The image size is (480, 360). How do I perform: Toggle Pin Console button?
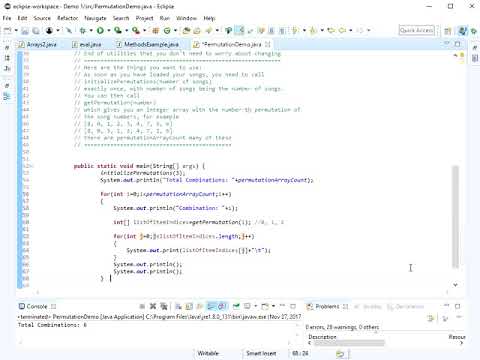[x=236, y=306]
